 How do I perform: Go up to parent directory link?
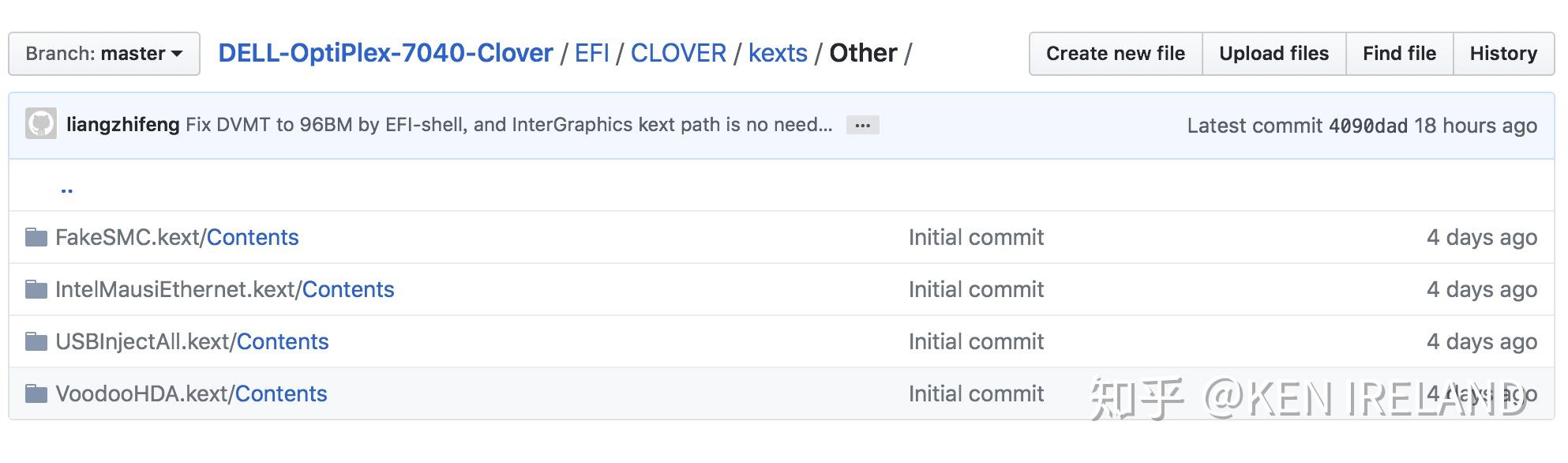[66, 188]
